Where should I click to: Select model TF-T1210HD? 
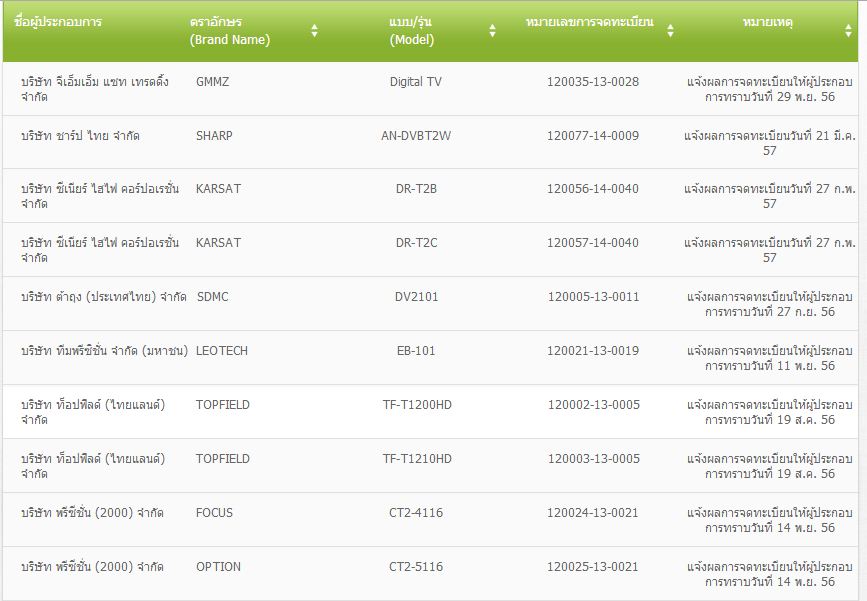417,459
